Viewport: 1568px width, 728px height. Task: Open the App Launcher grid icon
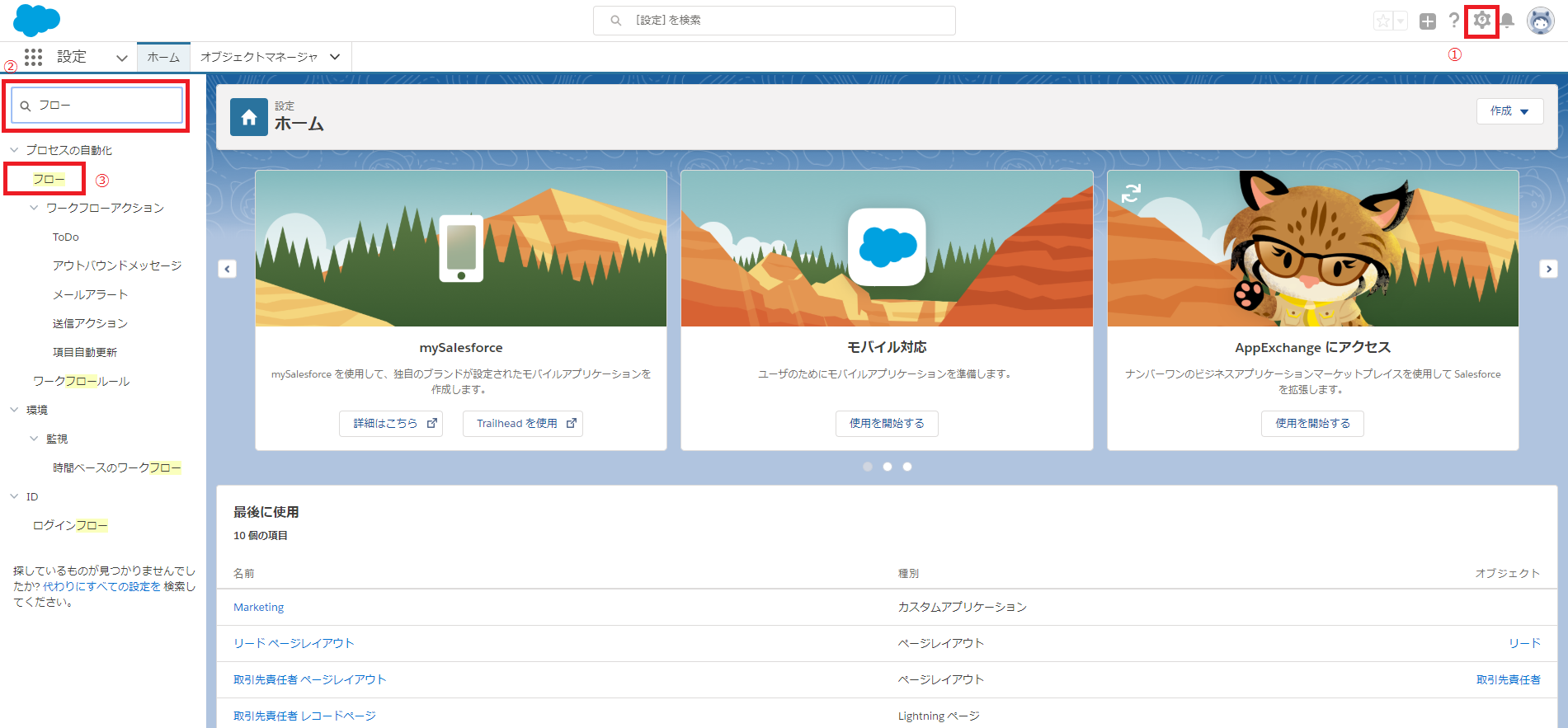point(33,57)
